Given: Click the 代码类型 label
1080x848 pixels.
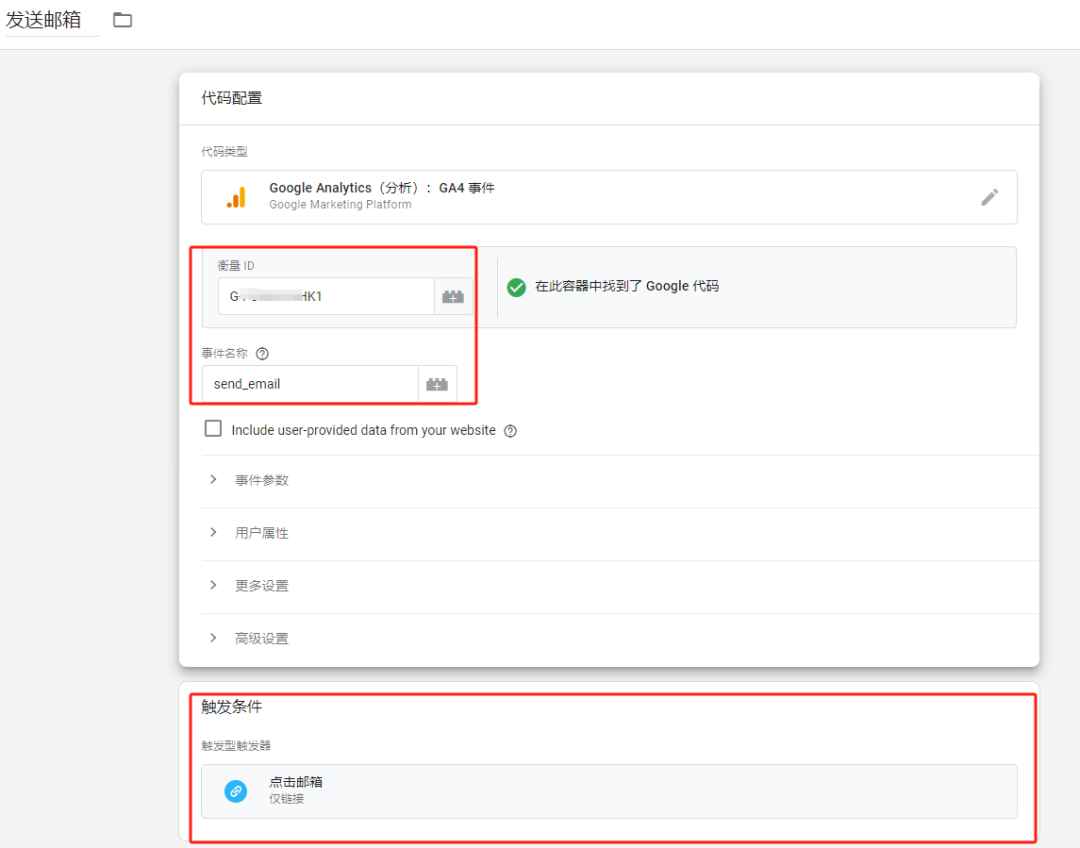Looking at the screenshot, I should click(224, 152).
